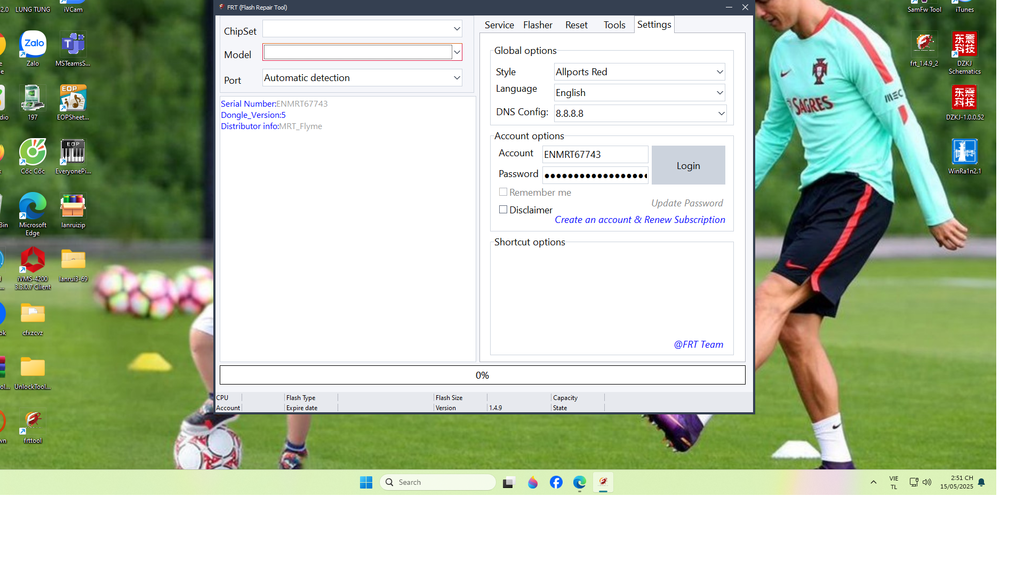Click Capacity status bar label

(x=565, y=397)
